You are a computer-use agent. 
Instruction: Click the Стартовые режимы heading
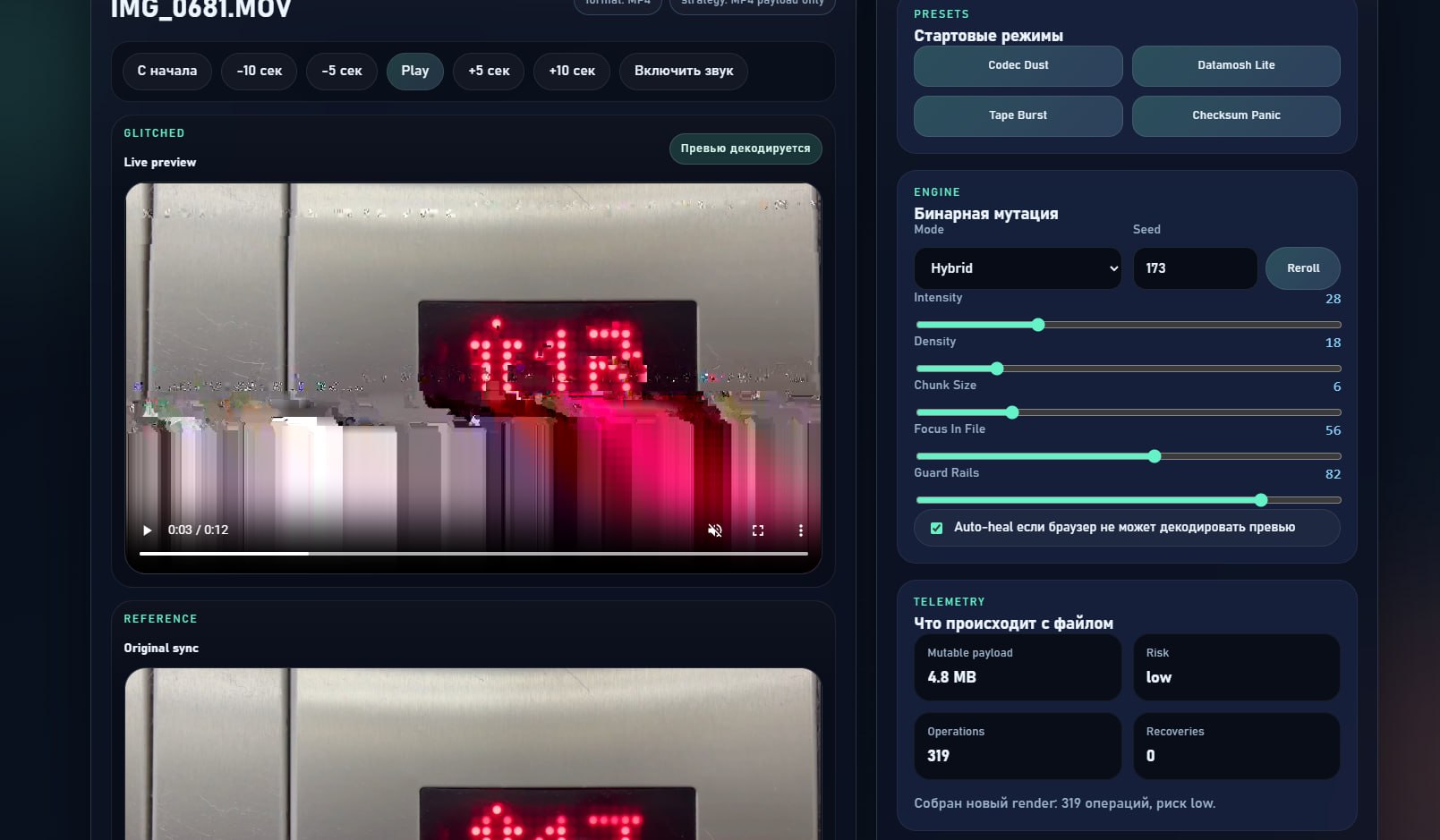988,36
